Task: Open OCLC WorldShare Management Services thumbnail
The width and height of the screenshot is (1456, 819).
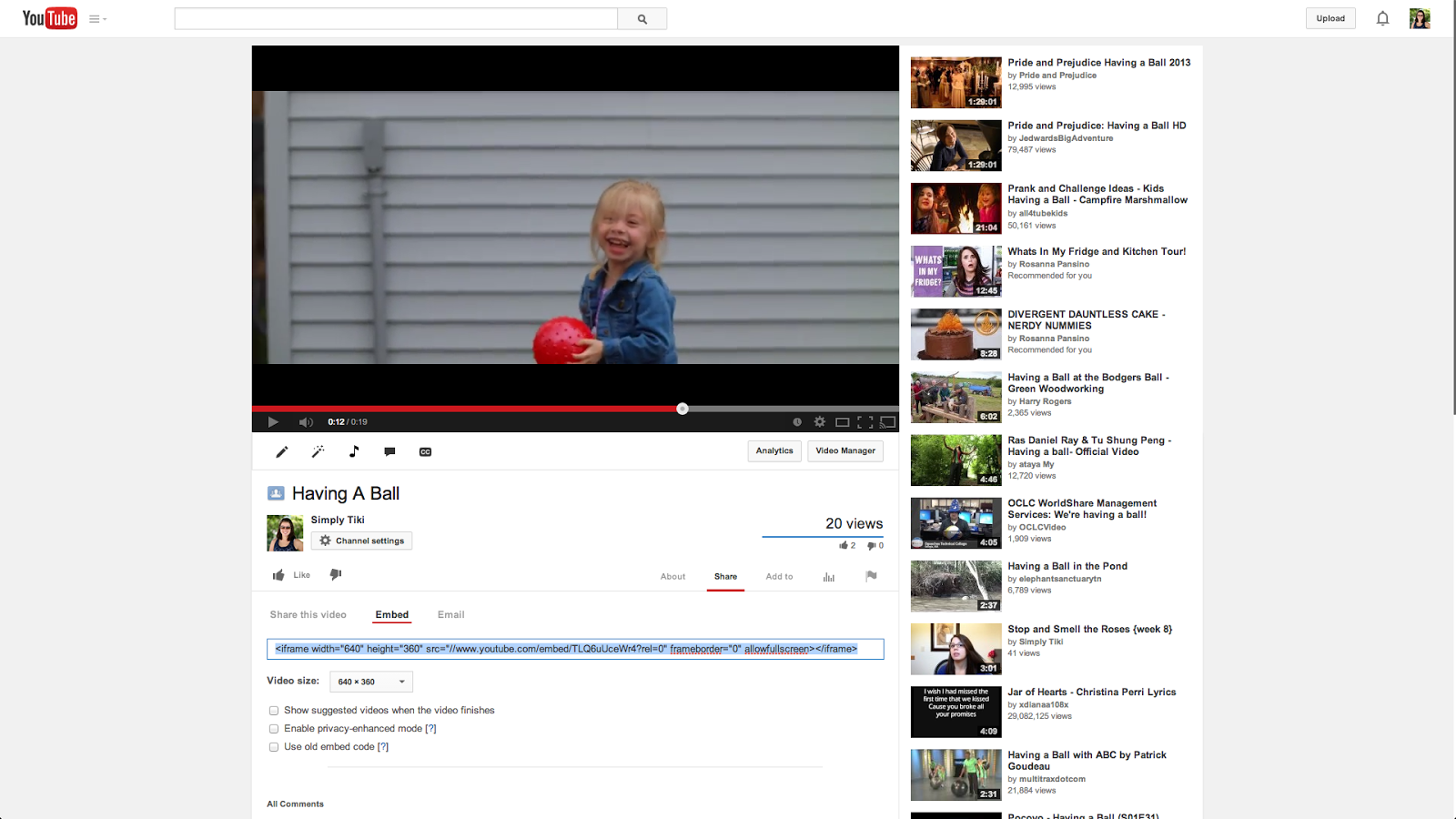Action: (955, 523)
